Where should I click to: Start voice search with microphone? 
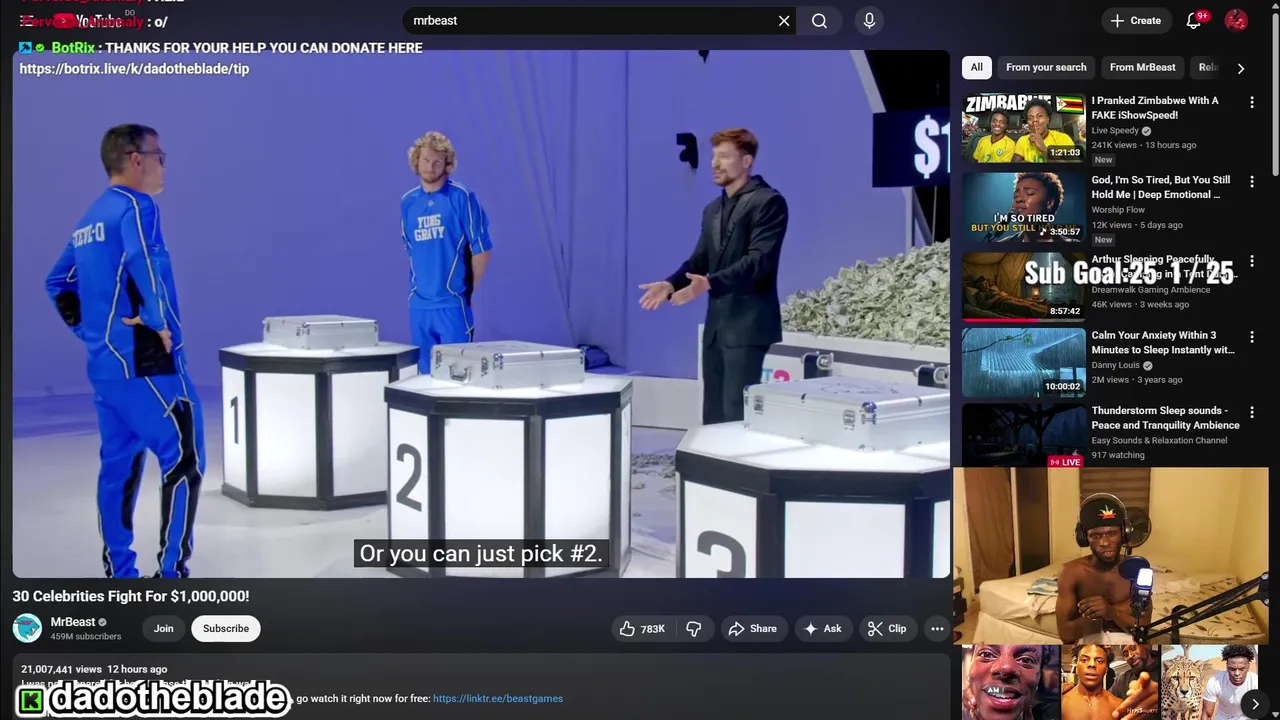(869, 20)
